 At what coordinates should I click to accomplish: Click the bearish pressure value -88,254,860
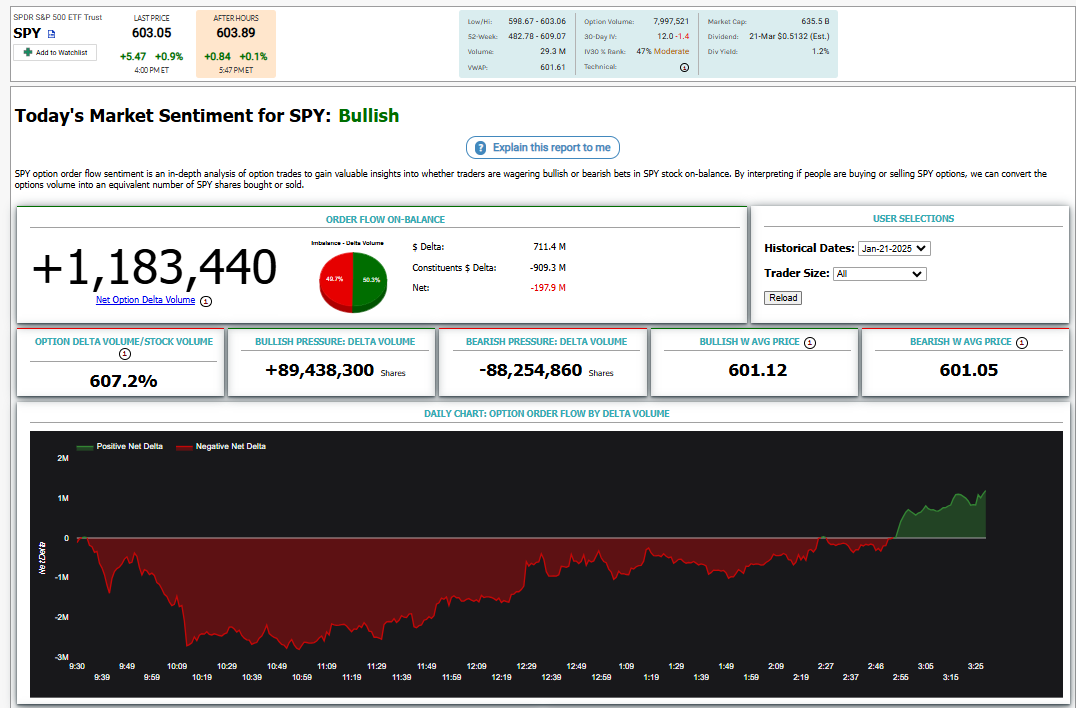530,370
